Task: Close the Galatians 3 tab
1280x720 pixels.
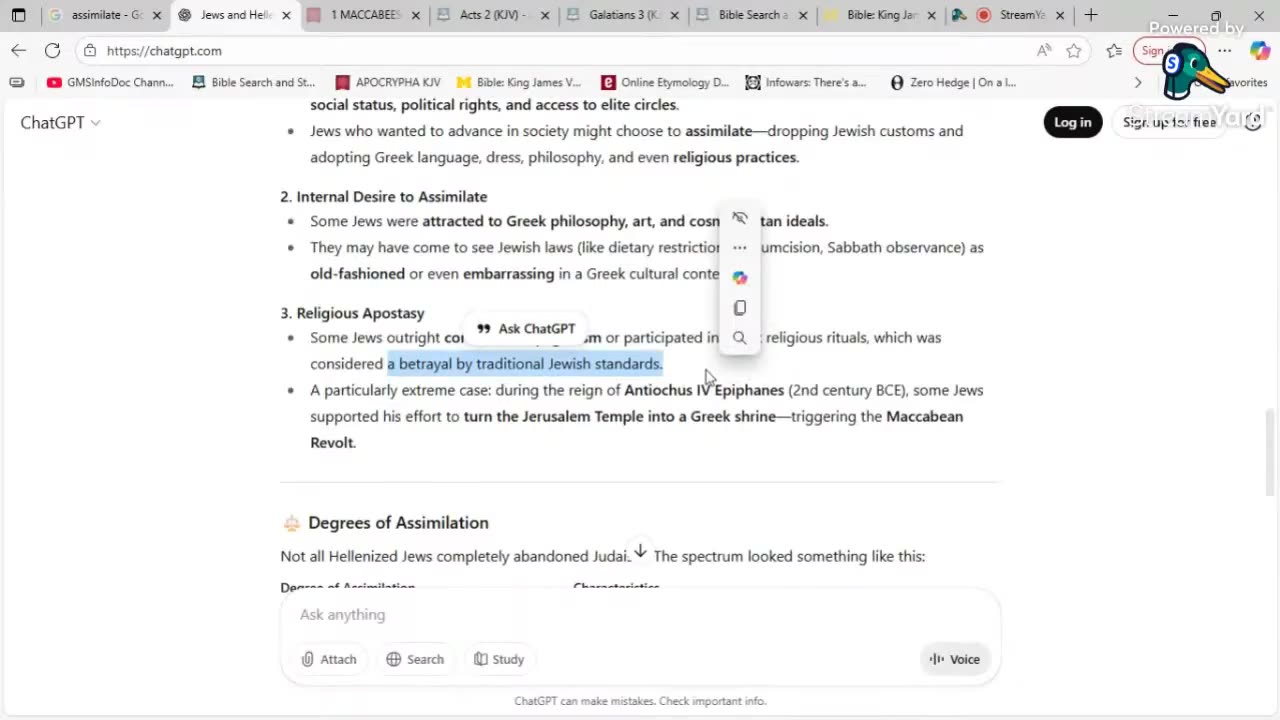Action: pyautogui.click(x=674, y=15)
